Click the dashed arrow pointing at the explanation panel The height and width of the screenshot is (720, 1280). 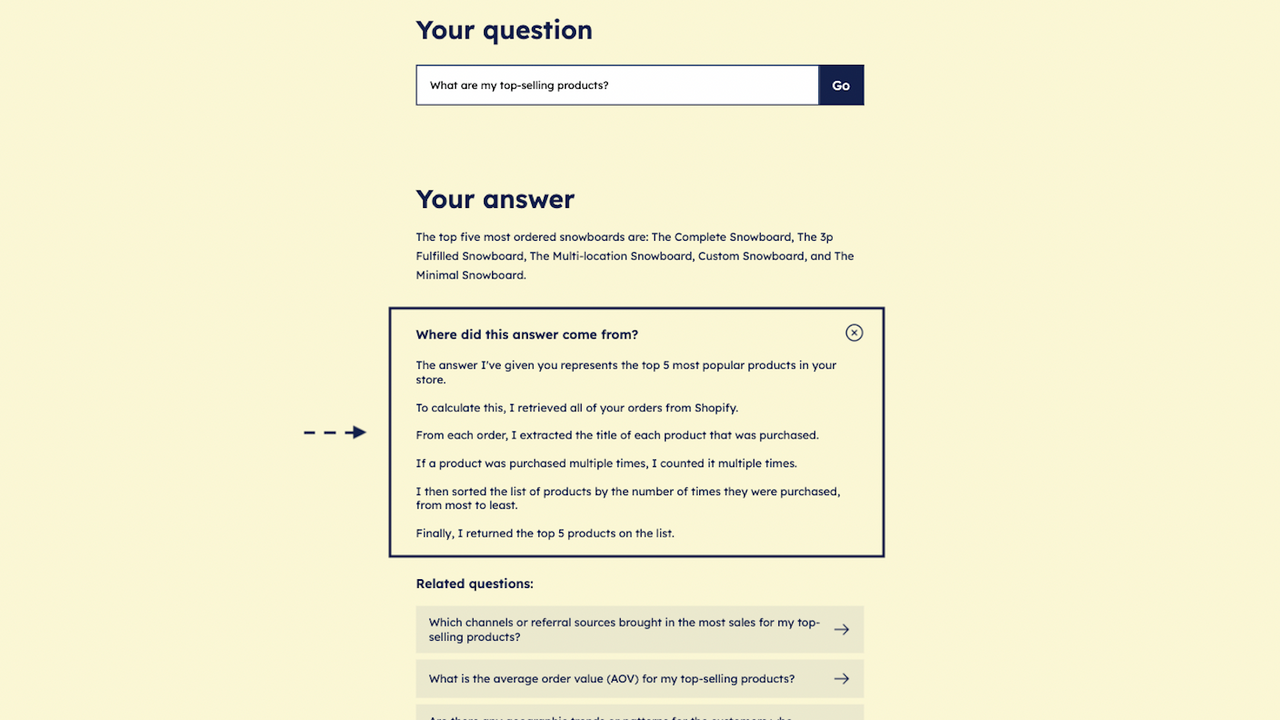(x=335, y=432)
